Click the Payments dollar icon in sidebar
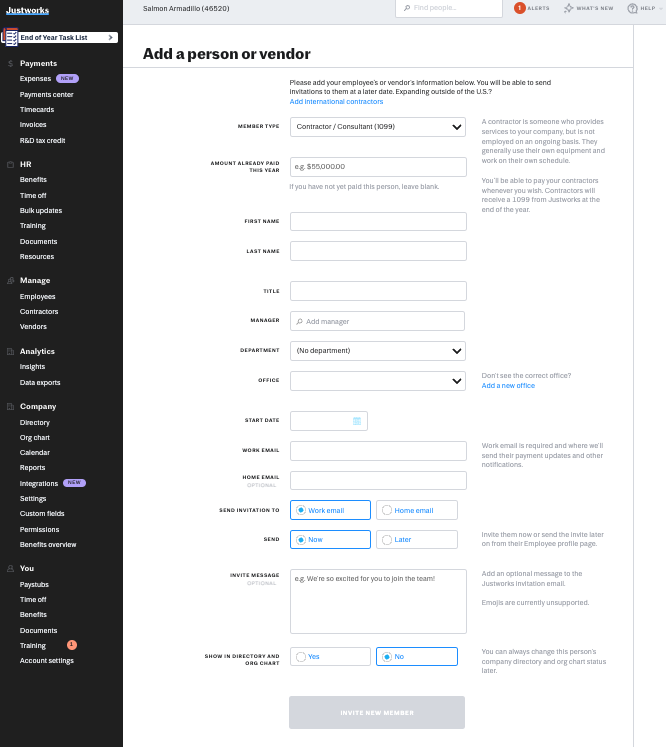 click(10, 64)
